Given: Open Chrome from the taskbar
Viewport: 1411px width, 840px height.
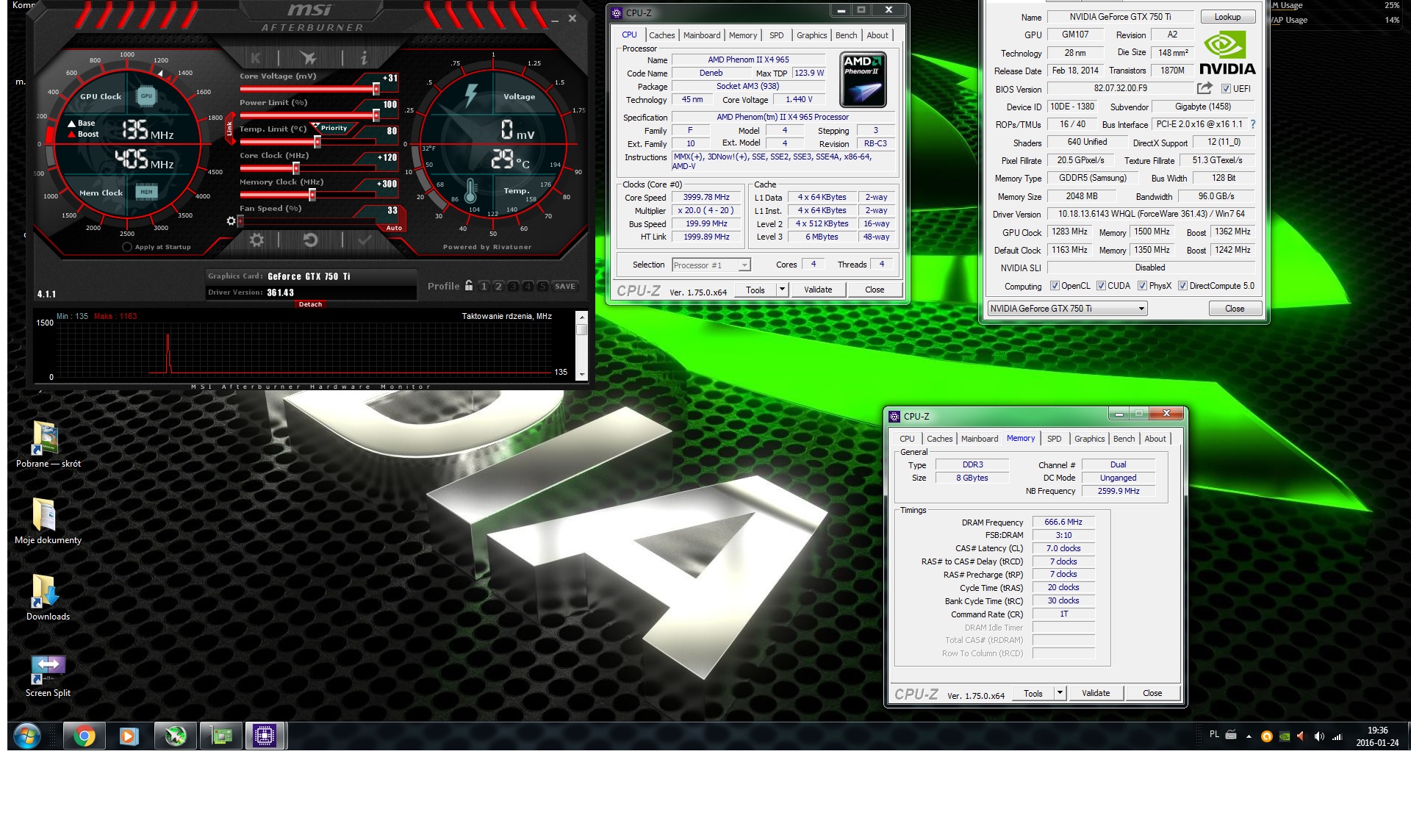Looking at the screenshot, I should (x=84, y=736).
